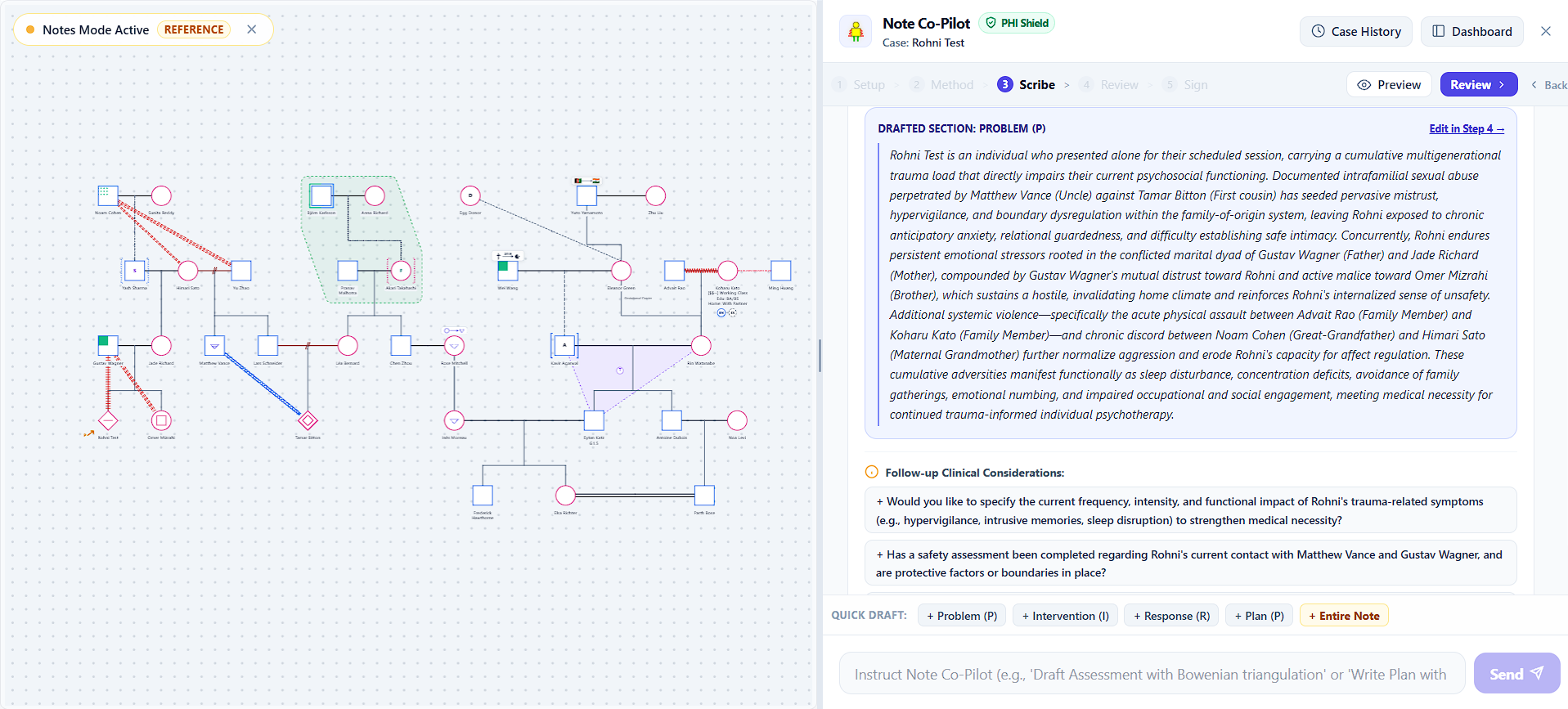Click the Note Co-Pilot avatar icon
The width and height of the screenshot is (1568, 709).
coord(856,32)
